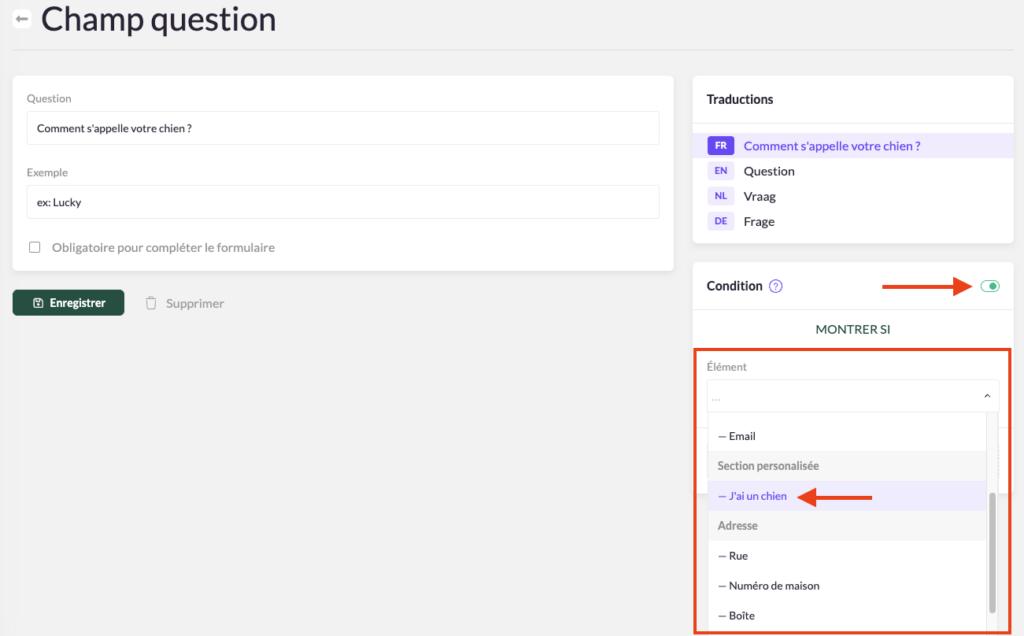Click the Supprimer link
The image size is (1024, 636).
(194, 303)
